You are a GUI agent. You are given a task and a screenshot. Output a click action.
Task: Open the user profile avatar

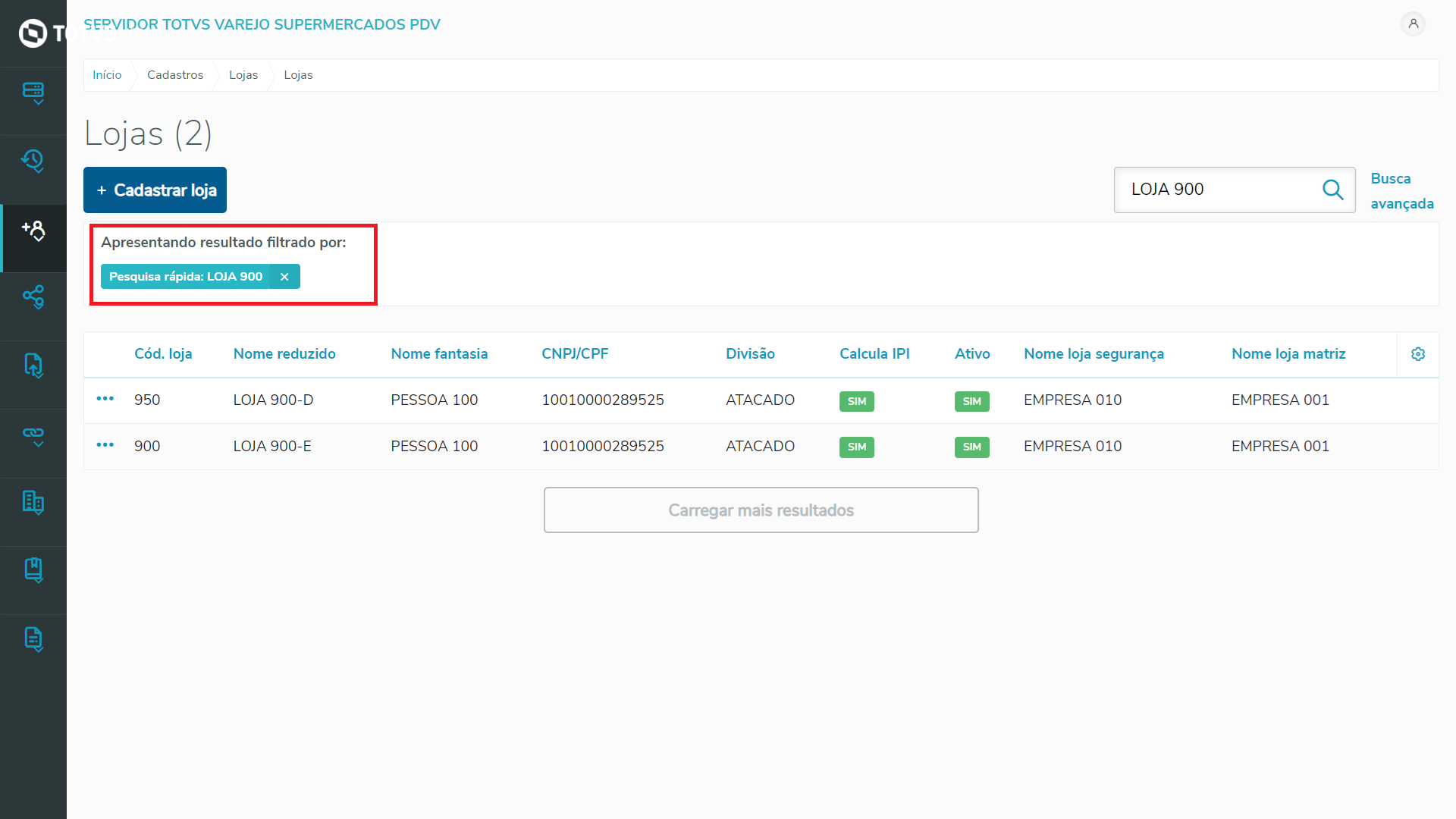(x=1413, y=24)
